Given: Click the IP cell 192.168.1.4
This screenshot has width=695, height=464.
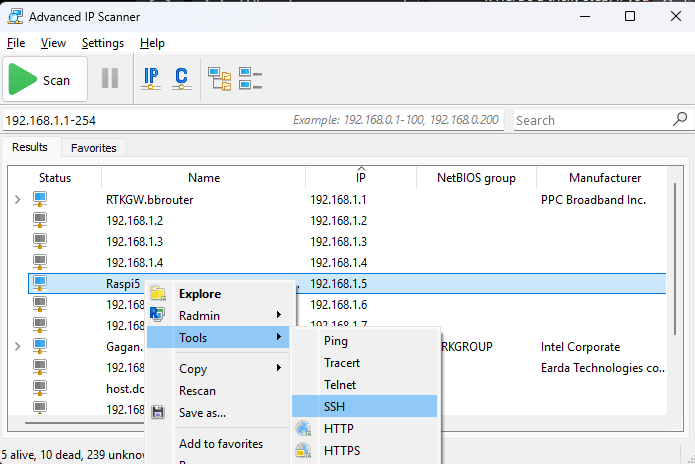Looking at the screenshot, I should 339,263.
